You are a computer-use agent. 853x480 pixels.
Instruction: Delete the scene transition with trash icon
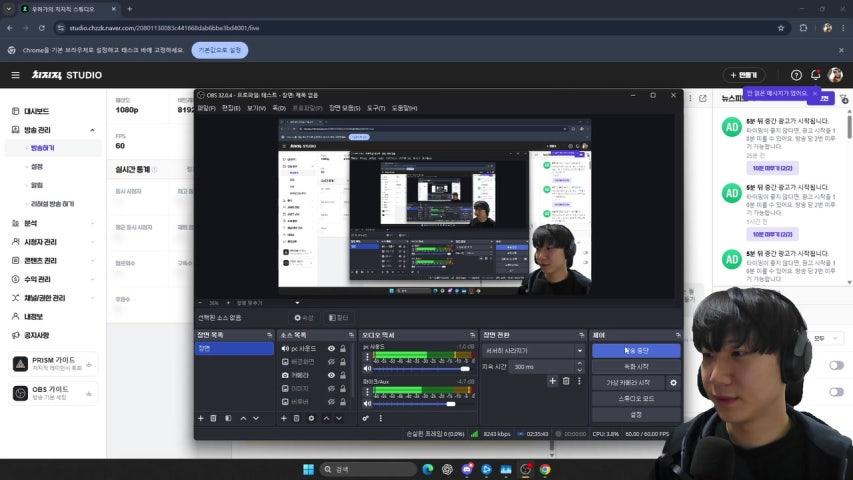566,381
